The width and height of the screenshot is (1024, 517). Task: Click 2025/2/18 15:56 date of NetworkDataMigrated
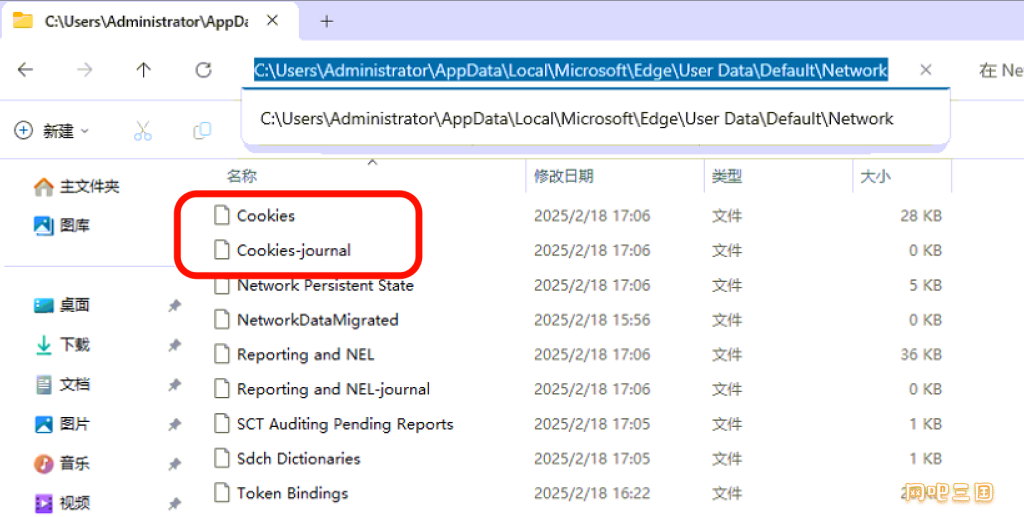pos(592,320)
